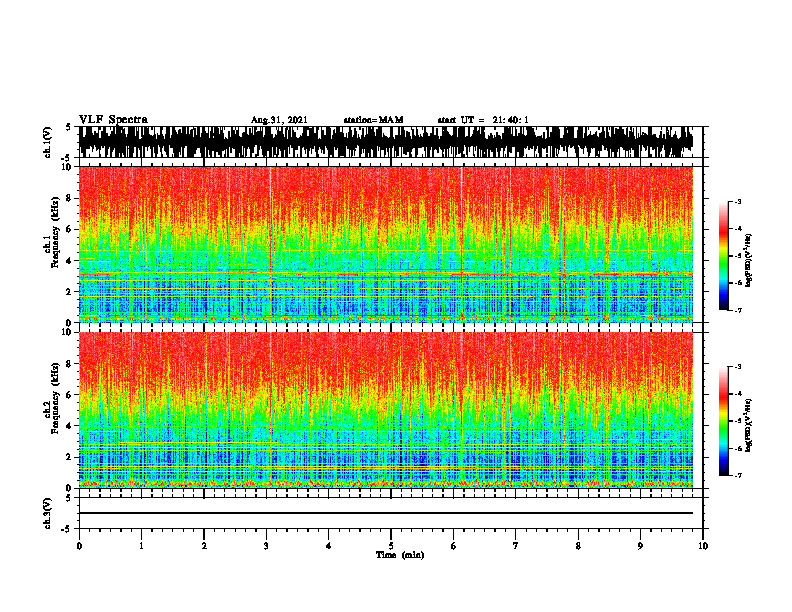Click the "5" minute tick label
The width and height of the screenshot is (792, 612).
(391, 546)
